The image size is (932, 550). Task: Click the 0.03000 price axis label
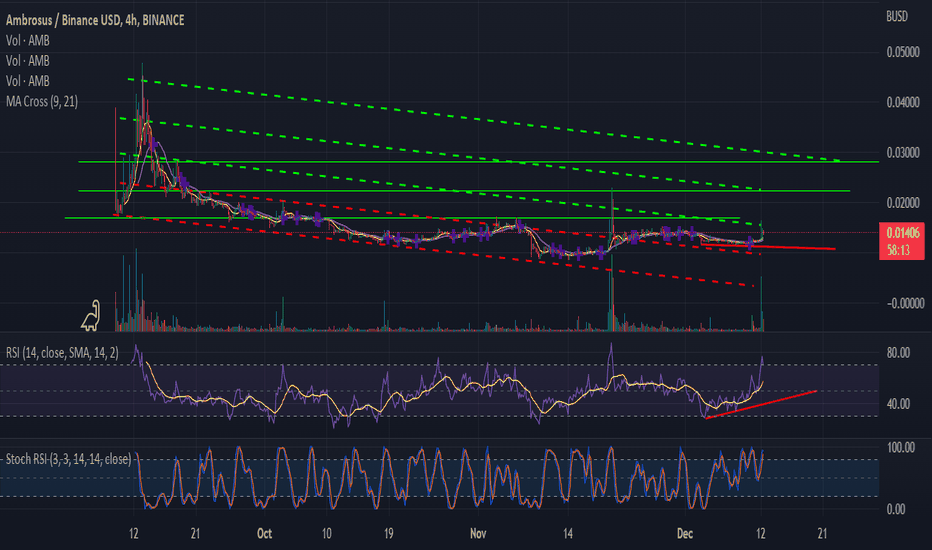pyautogui.click(x=903, y=153)
